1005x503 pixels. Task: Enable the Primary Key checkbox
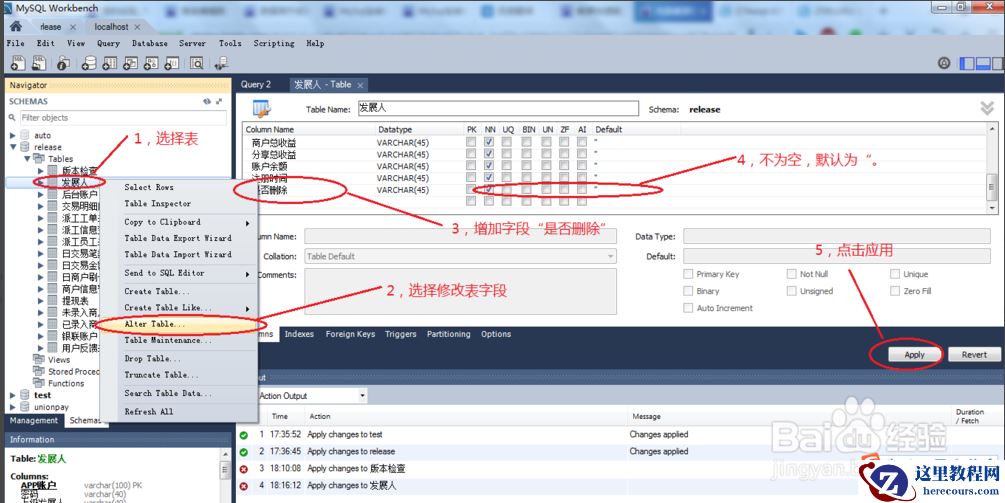(688, 274)
